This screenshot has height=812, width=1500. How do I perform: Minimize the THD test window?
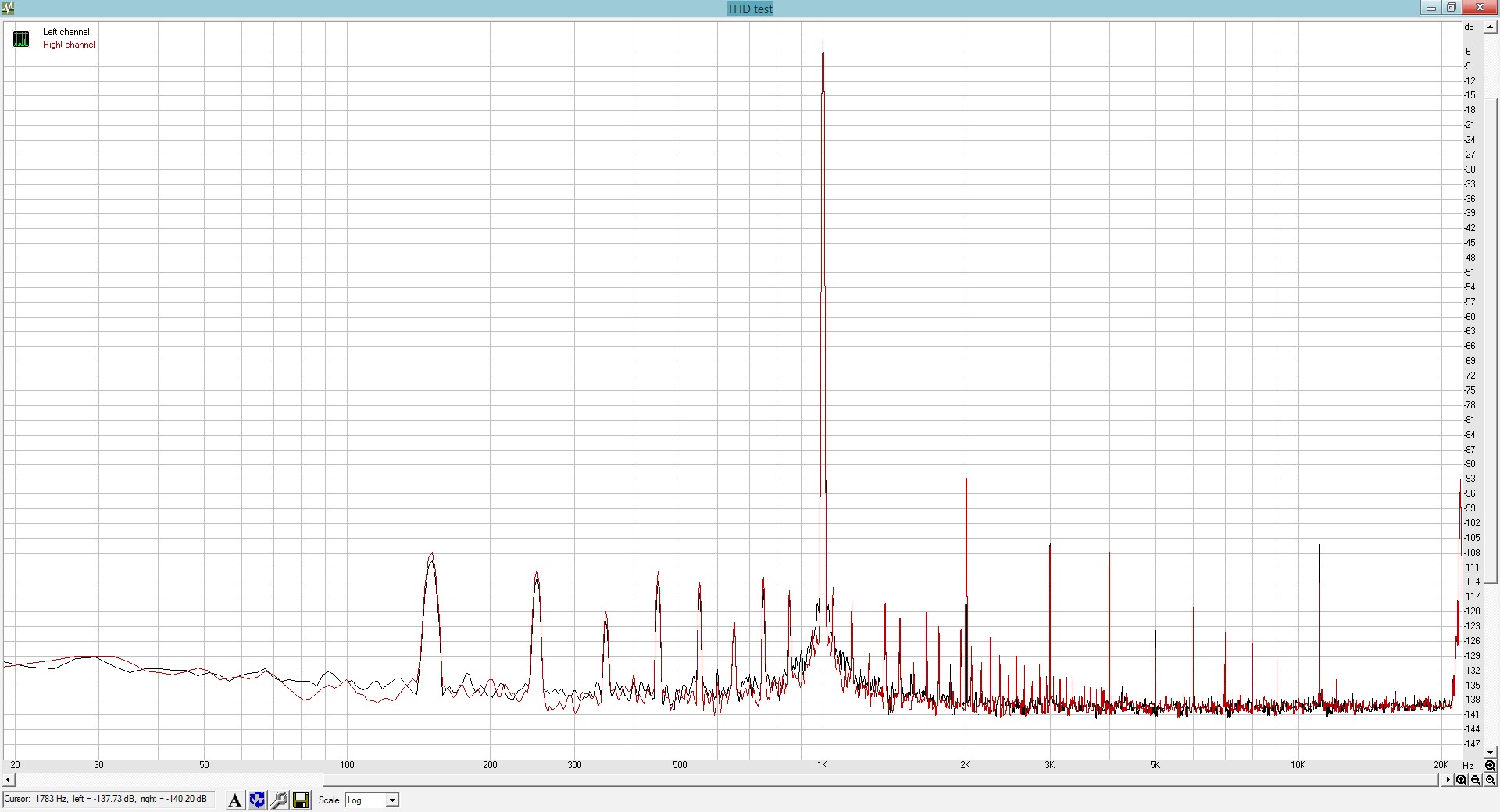coord(1431,8)
